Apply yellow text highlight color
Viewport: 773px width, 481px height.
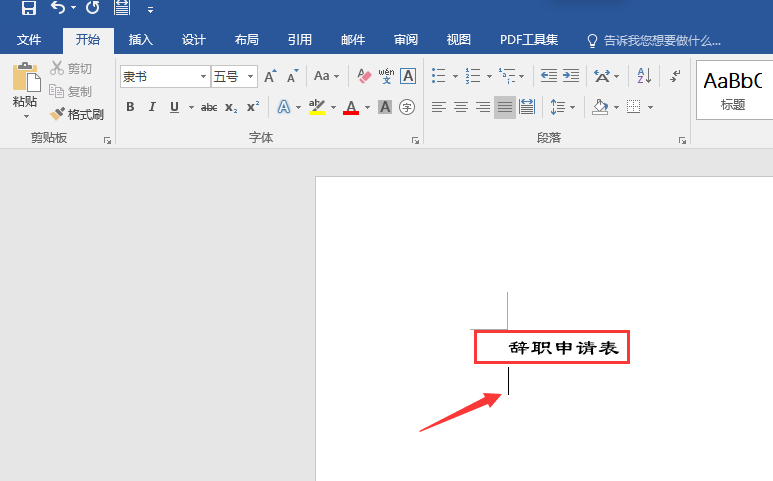point(316,107)
